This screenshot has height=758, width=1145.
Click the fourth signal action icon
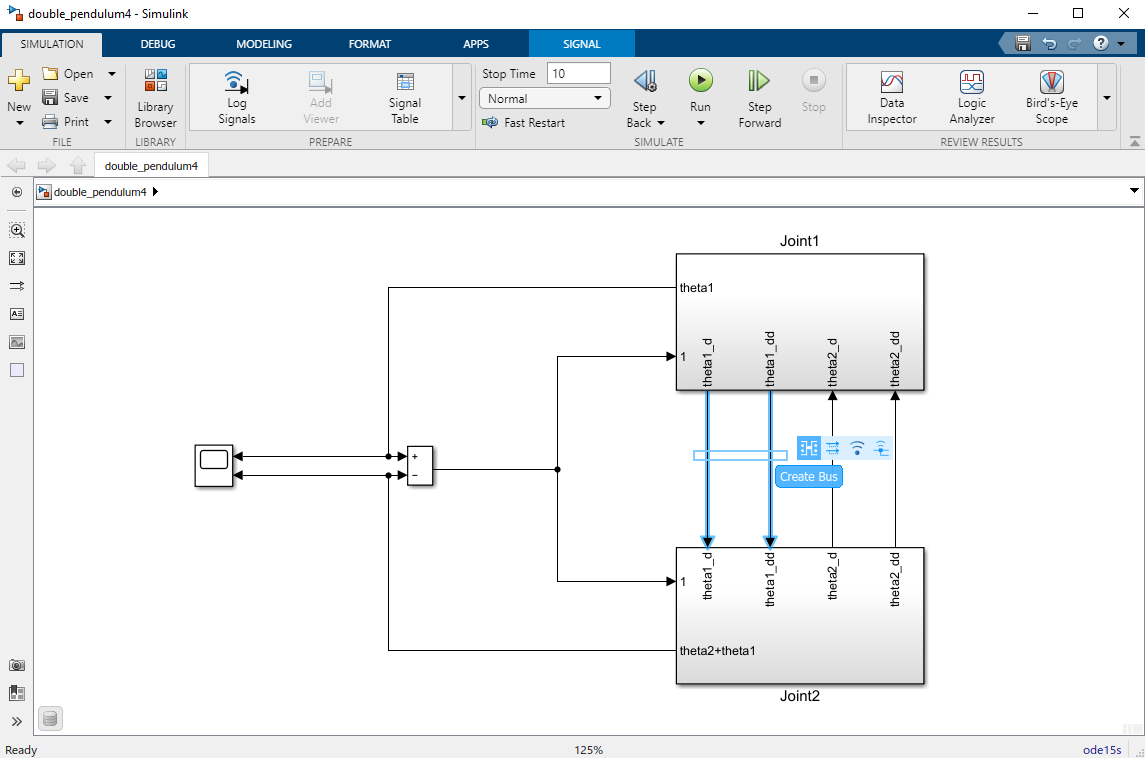click(x=881, y=448)
